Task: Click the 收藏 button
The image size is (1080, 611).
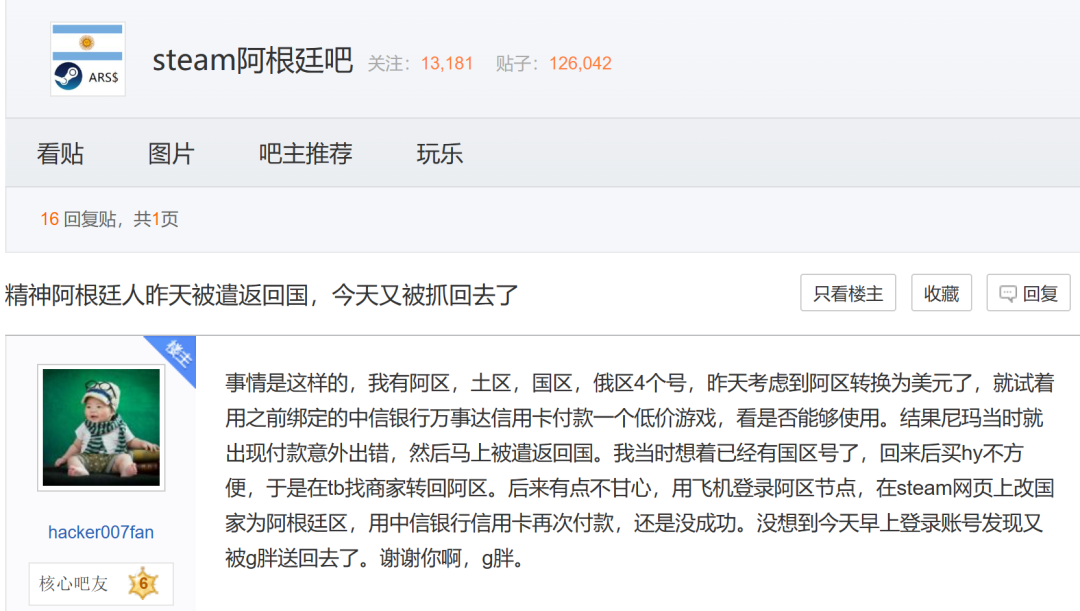Action: tap(941, 293)
